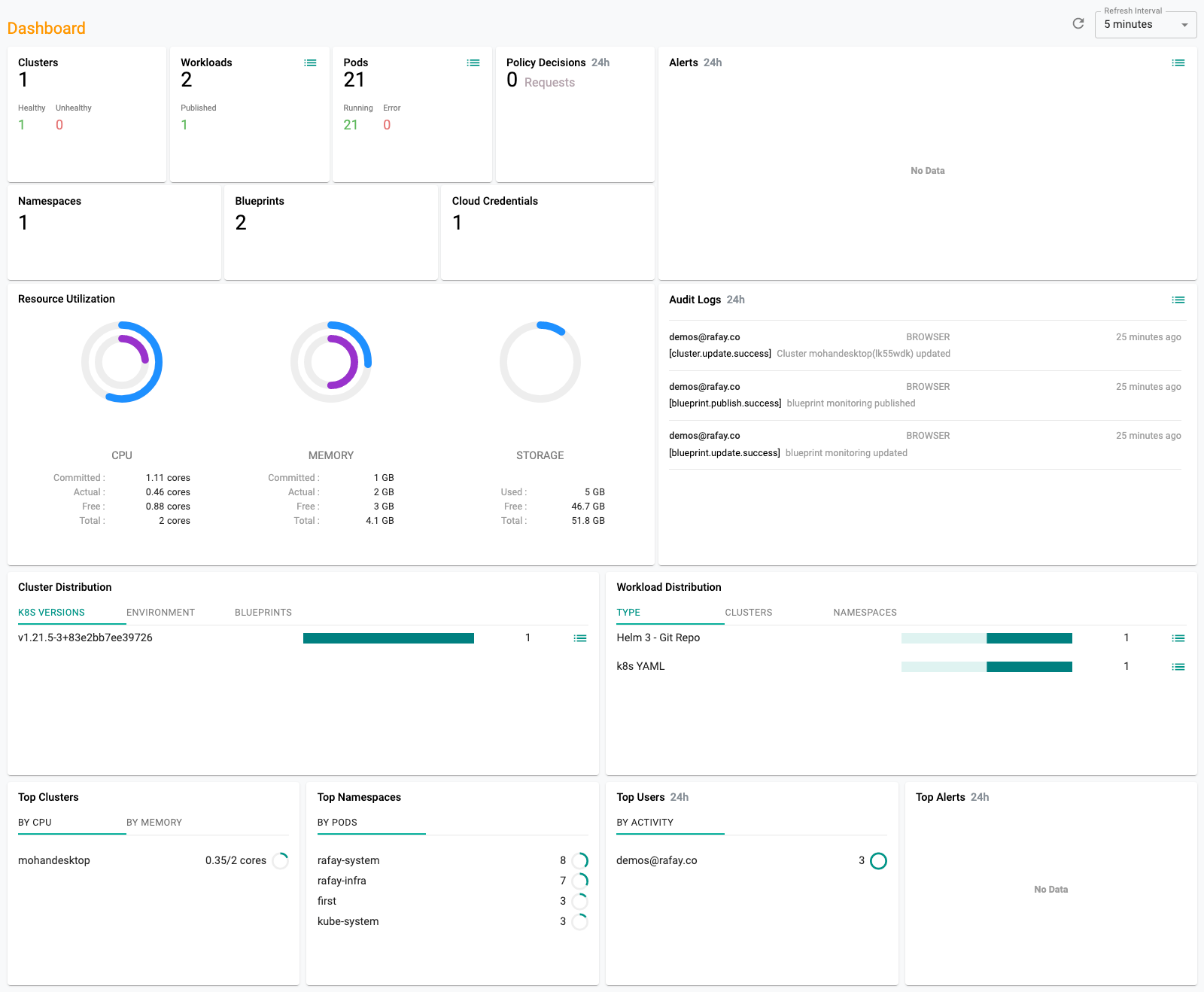This screenshot has width=1204, height=992.
Task: Click kube-system in Top Namespaces
Action: click(348, 921)
